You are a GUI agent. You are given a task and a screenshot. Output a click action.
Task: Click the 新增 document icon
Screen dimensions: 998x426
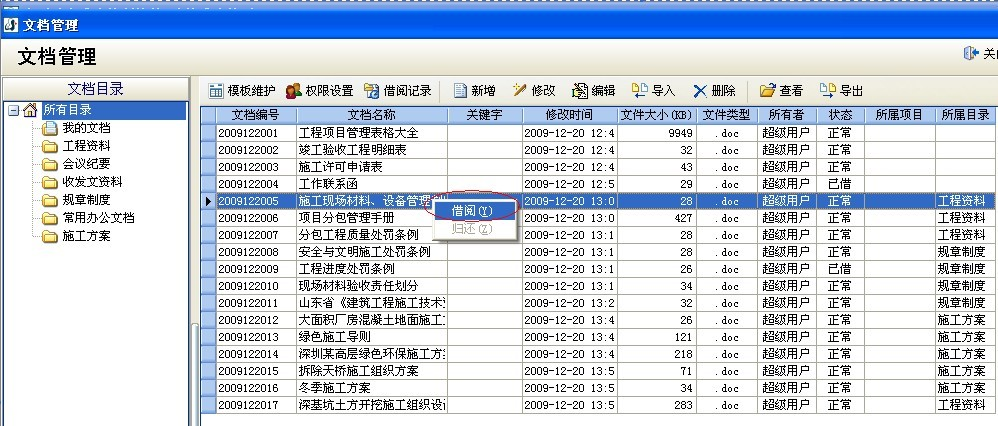461,91
